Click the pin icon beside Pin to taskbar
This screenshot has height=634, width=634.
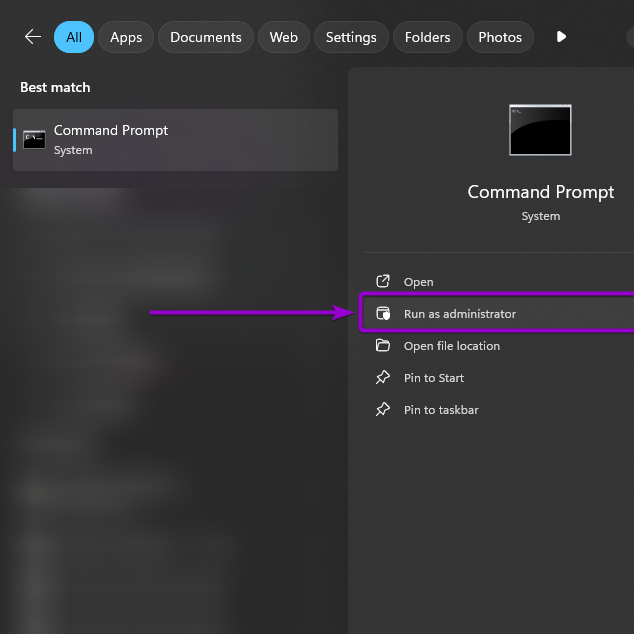click(382, 410)
